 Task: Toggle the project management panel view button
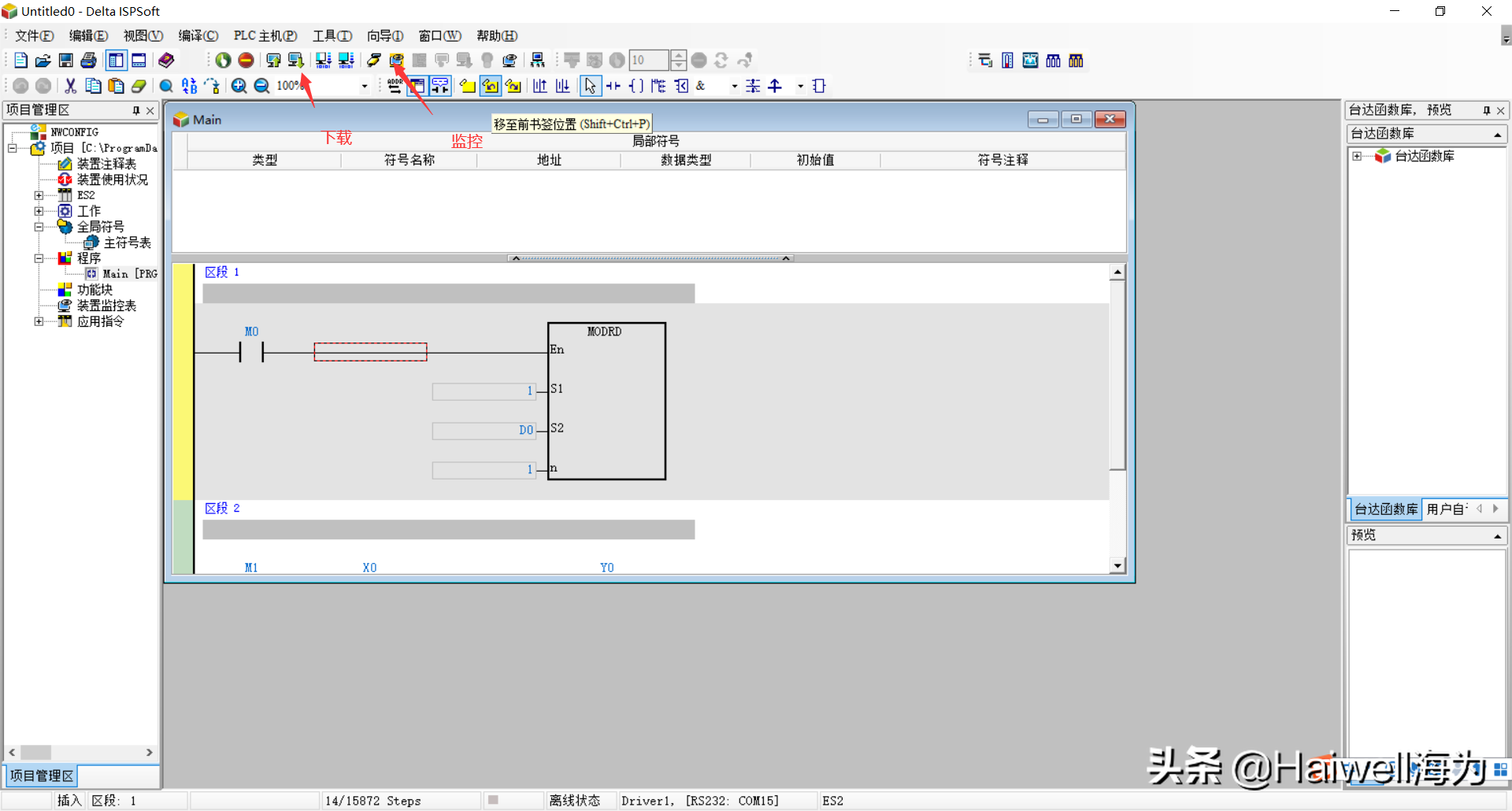(116, 61)
